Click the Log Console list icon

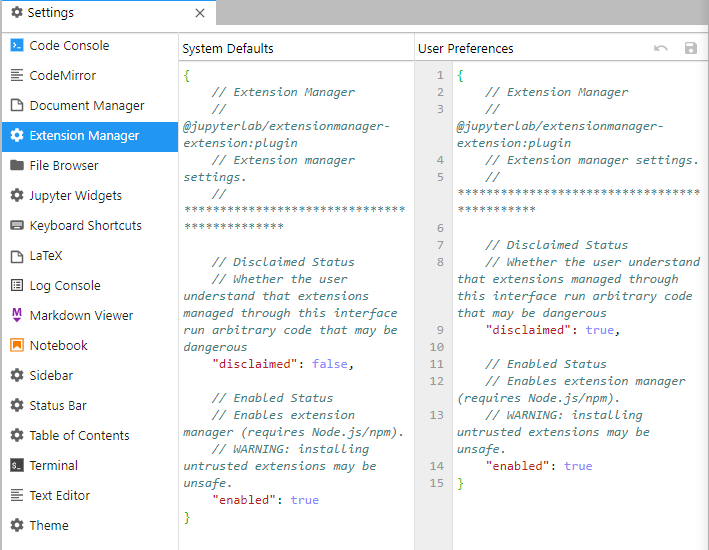pyautogui.click(x=17, y=285)
